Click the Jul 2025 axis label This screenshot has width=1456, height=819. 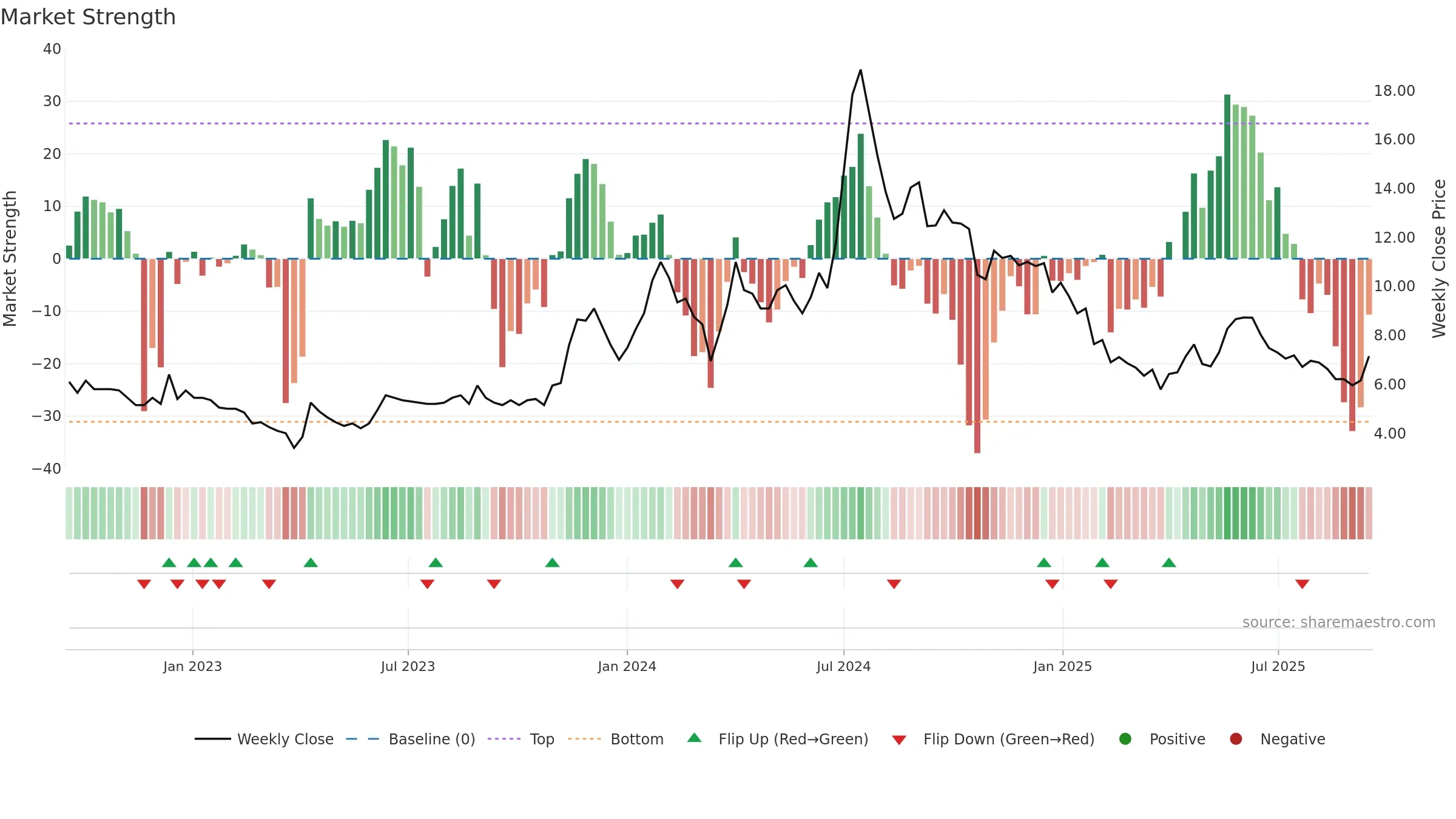tap(1278, 666)
